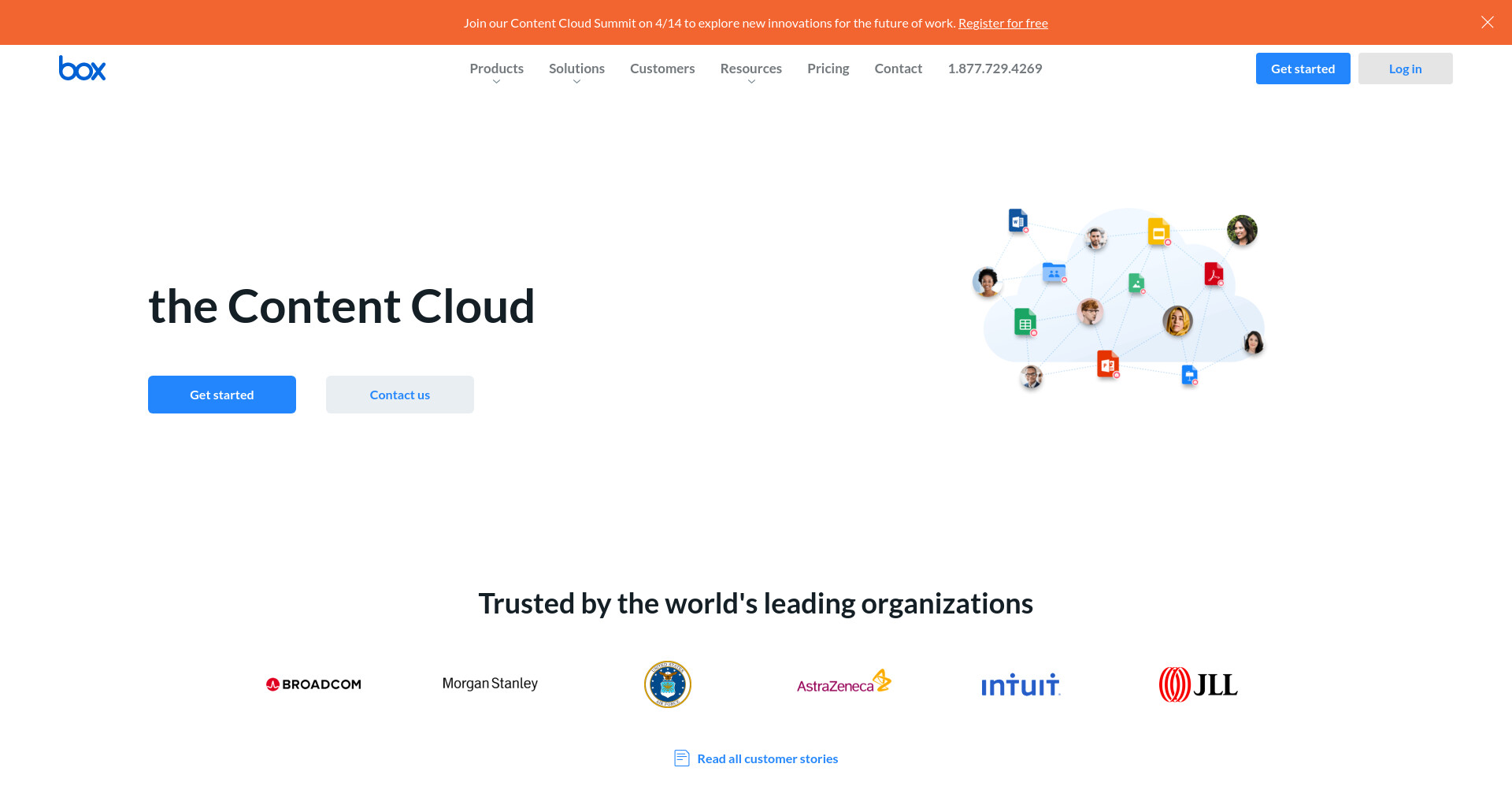Screen dimensions: 1512x786
Task: Click the red PDF file icon
Action: pos(1214,274)
